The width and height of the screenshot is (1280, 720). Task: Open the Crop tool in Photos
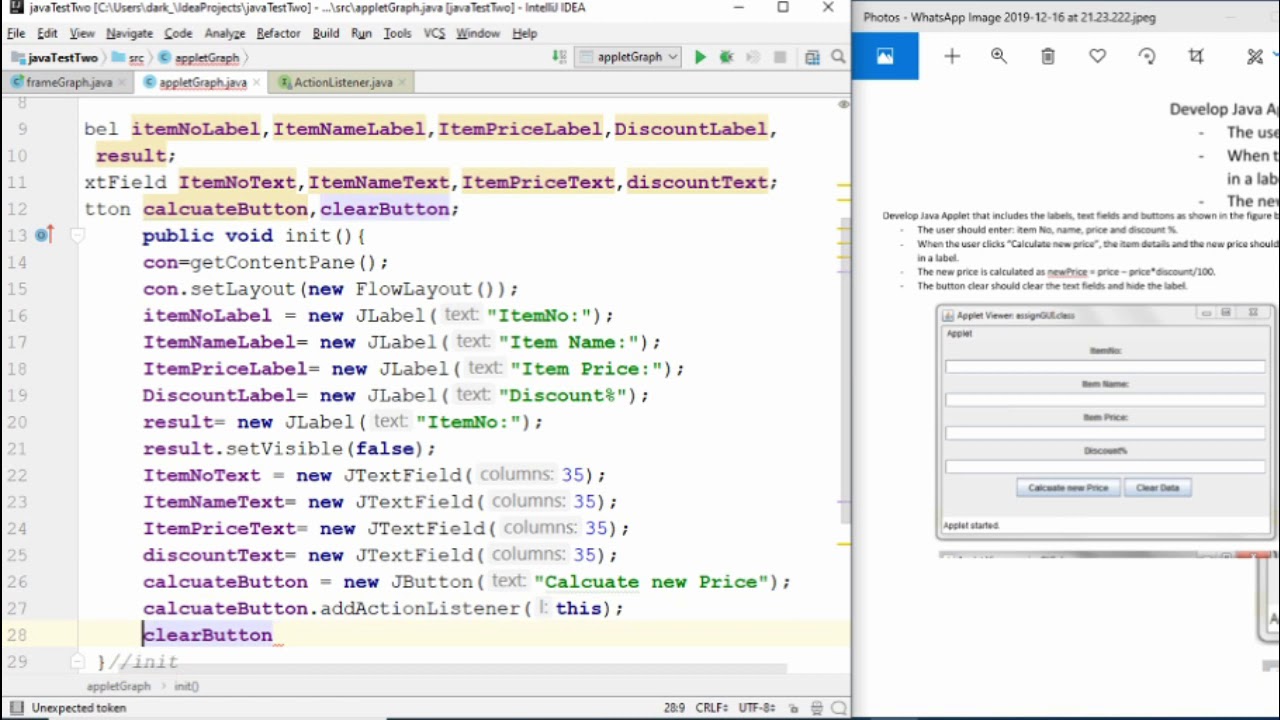coord(1196,57)
